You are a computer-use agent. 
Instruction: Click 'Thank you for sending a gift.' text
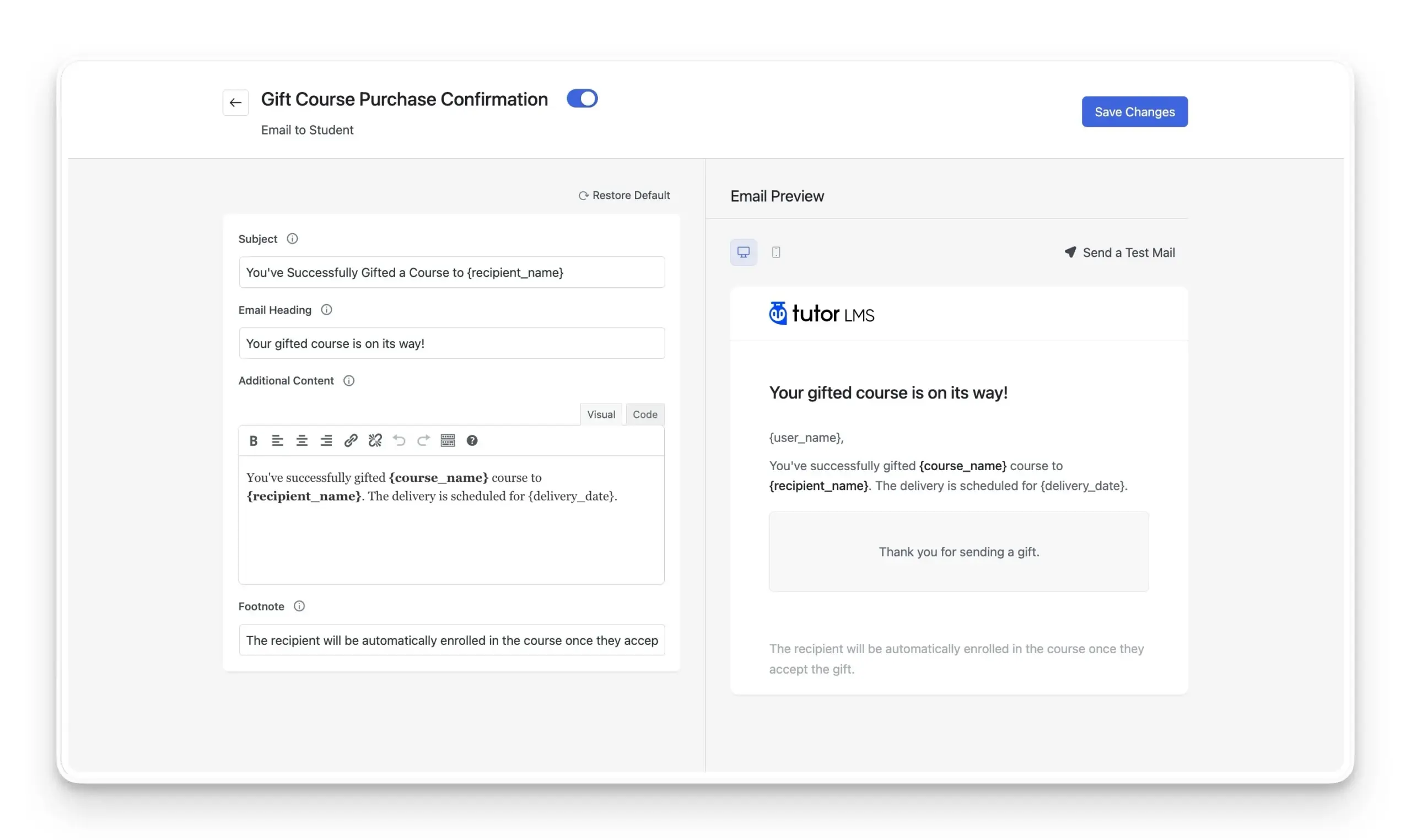[x=959, y=552]
